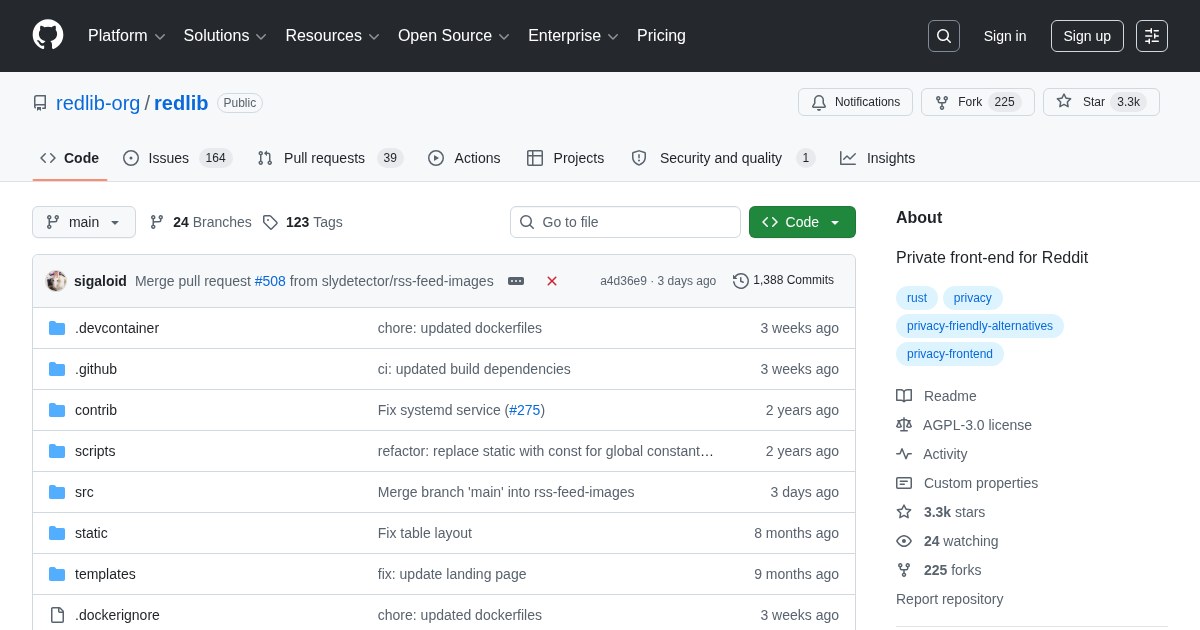Open the scripts folder
The width and height of the screenshot is (1200, 630).
pos(95,451)
